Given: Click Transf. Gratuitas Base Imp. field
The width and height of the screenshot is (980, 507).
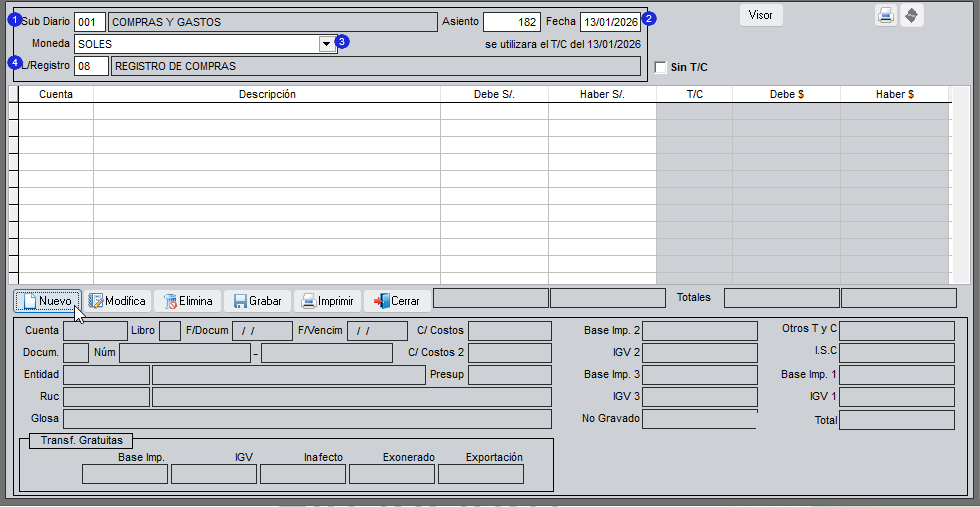Looking at the screenshot, I should [125, 474].
